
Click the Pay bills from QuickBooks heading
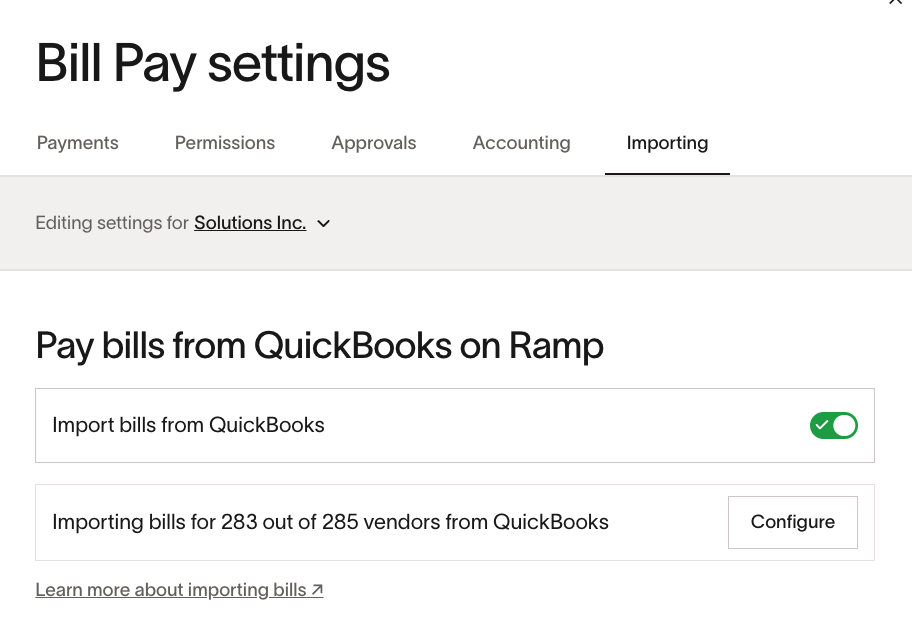[x=319, y=346]
